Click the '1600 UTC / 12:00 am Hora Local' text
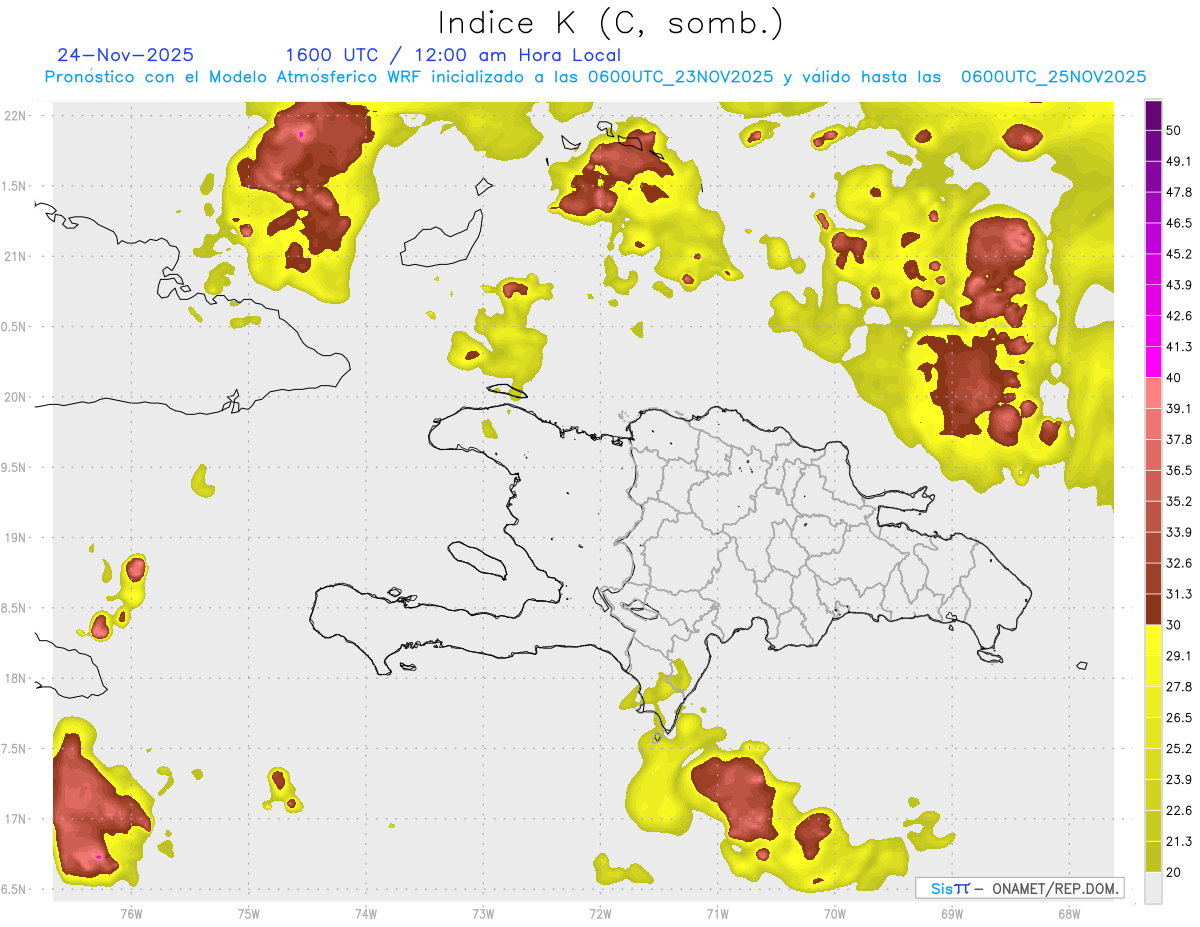1200x927 pixels. click(x=453, y=55)
